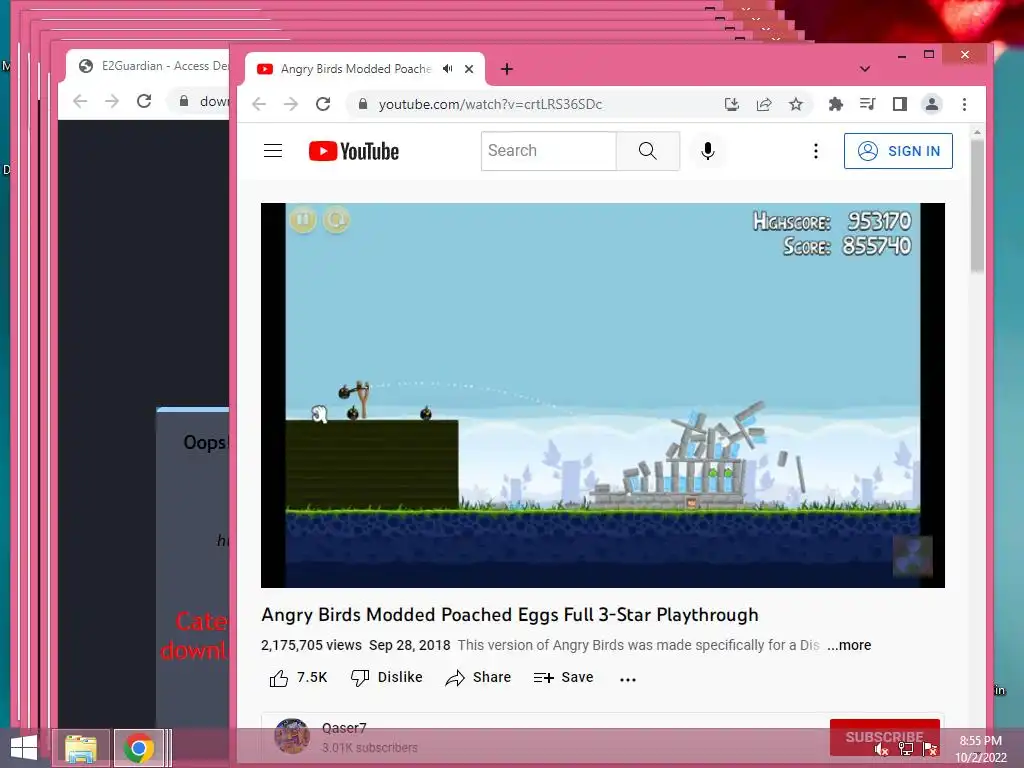Reload the E2Guardian window page
Viewport: 1024px width, 768px height.
point(144,101)
